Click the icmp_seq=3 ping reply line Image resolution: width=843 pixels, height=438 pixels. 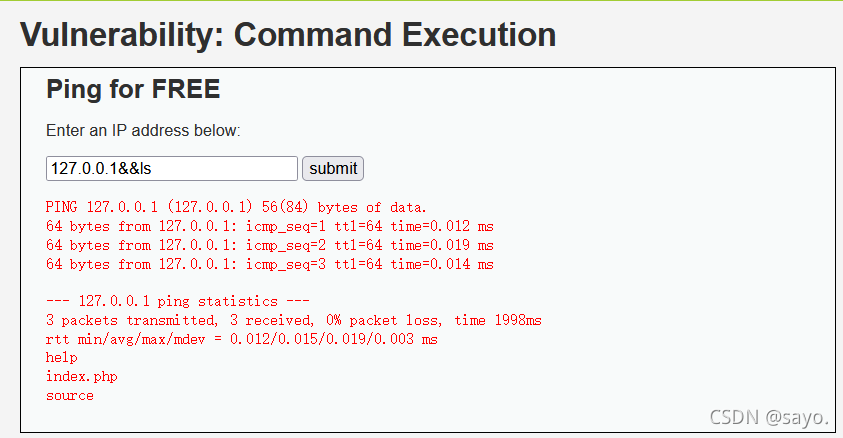pyautogui.click(x=270, y=264)
